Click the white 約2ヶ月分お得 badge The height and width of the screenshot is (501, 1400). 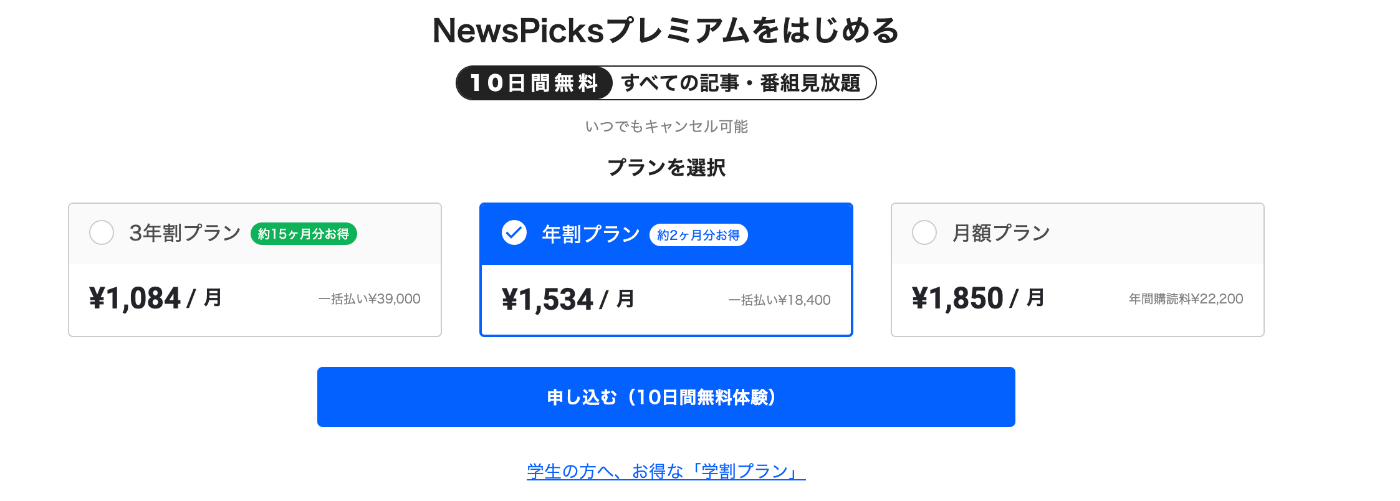[699, 235]
